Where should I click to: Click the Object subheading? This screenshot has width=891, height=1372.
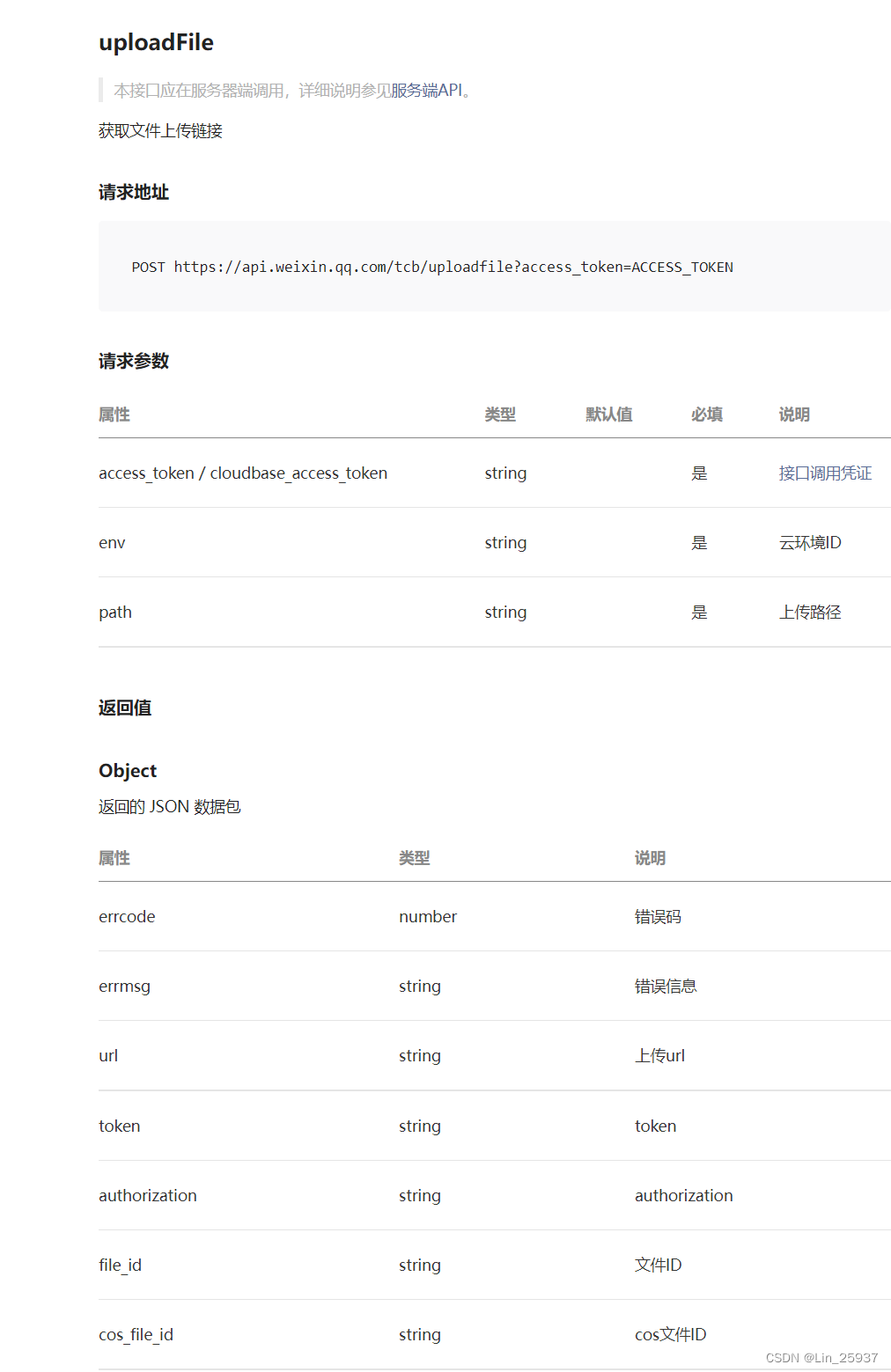128,771
